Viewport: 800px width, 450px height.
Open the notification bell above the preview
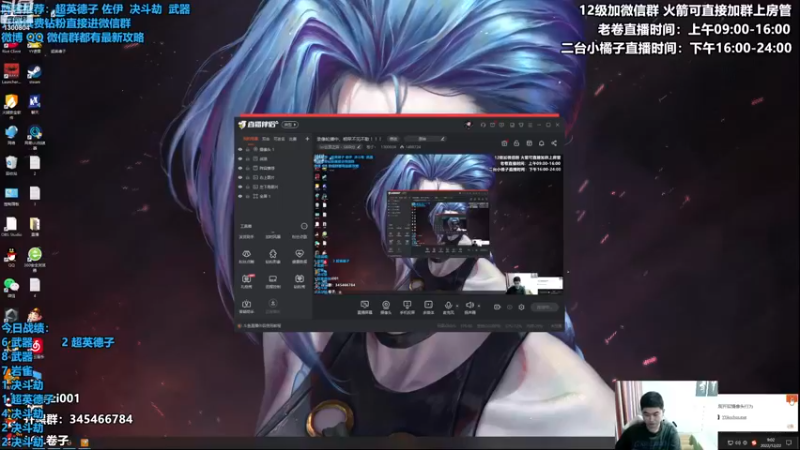pos(541,143)
